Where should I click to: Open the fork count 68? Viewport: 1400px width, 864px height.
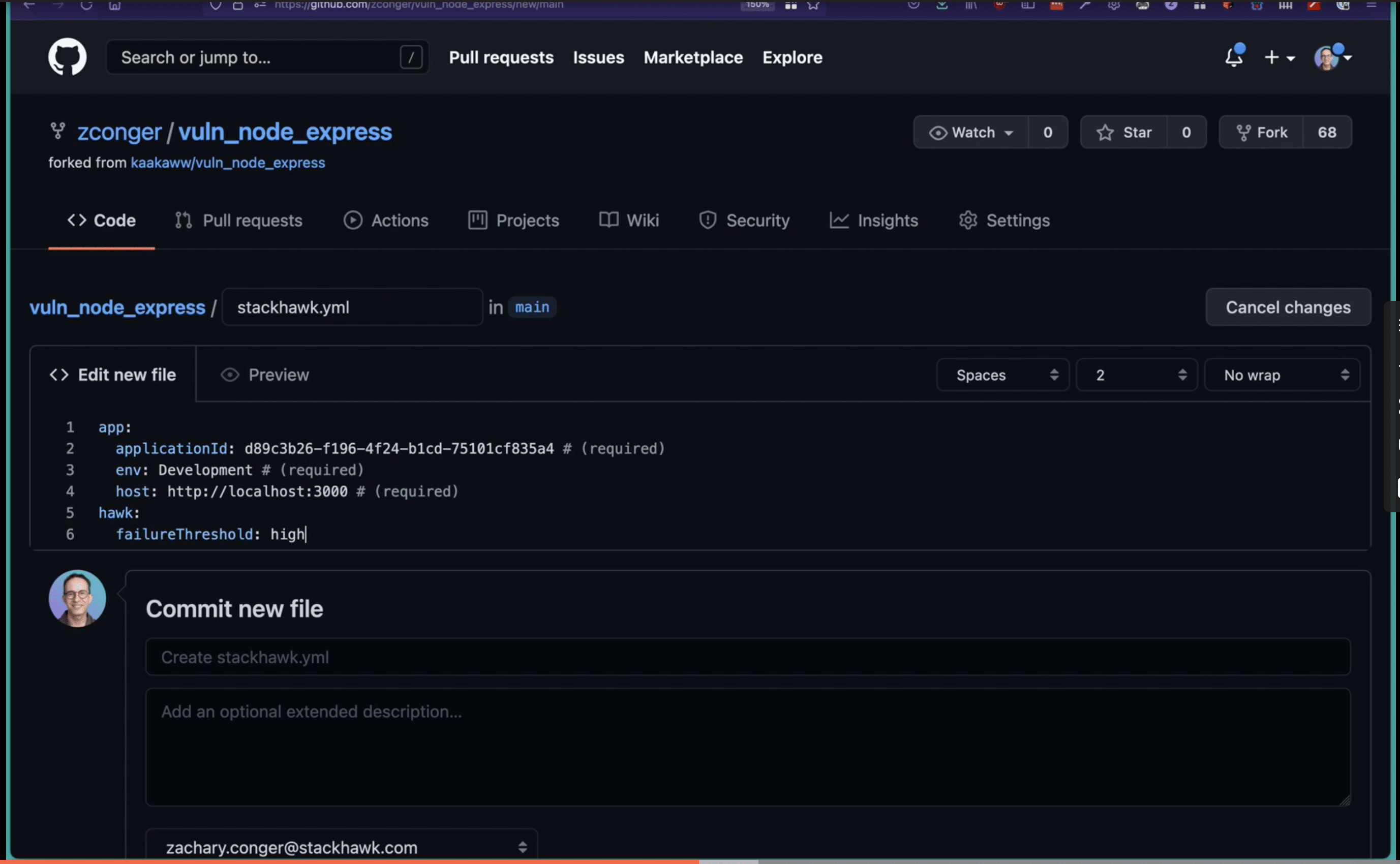pos(1327,133)
